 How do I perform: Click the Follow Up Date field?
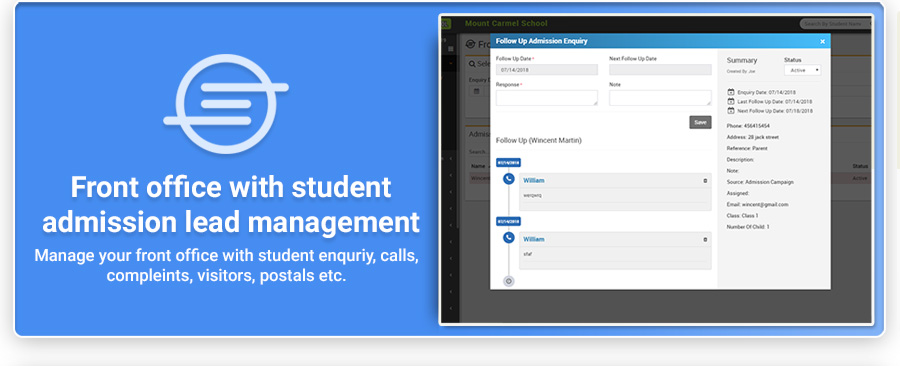click(547, 69)
